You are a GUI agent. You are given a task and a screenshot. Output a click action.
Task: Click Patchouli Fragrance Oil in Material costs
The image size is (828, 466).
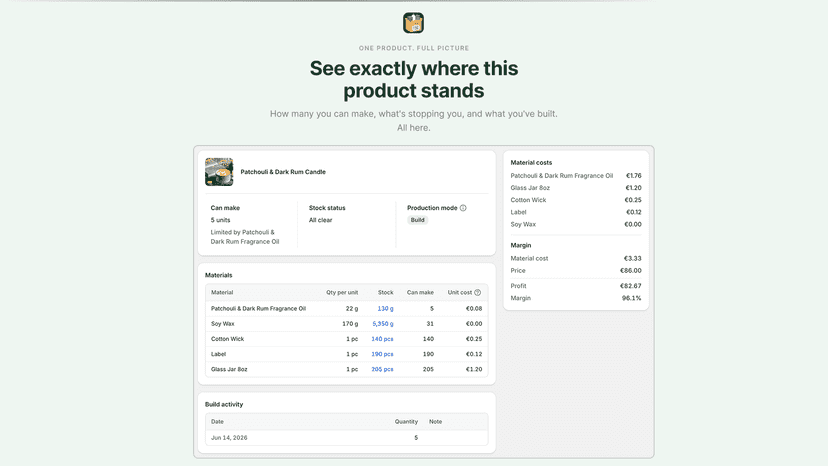562,175
